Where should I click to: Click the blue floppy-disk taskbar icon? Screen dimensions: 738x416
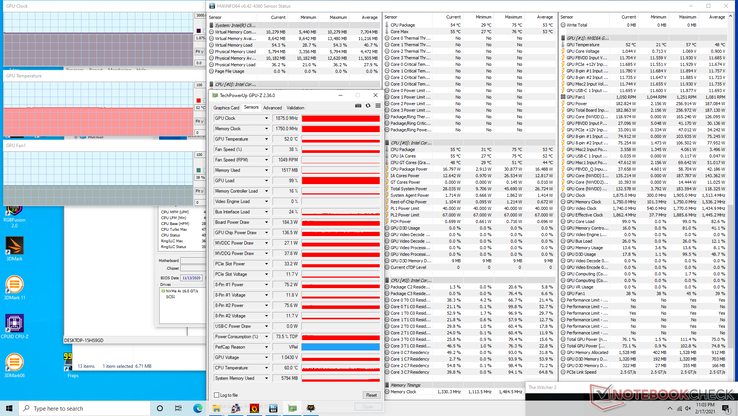(x=273, y=408)
